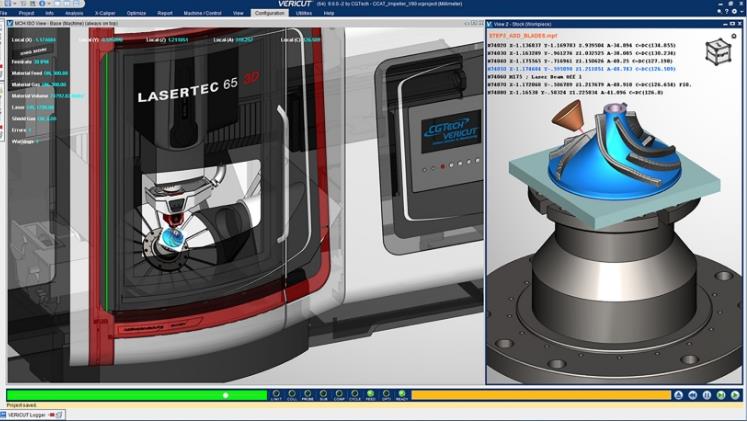Viewport: 747px width, 422px height.
Task: Switch to Machine / Control tab
Action: point(202,13)
